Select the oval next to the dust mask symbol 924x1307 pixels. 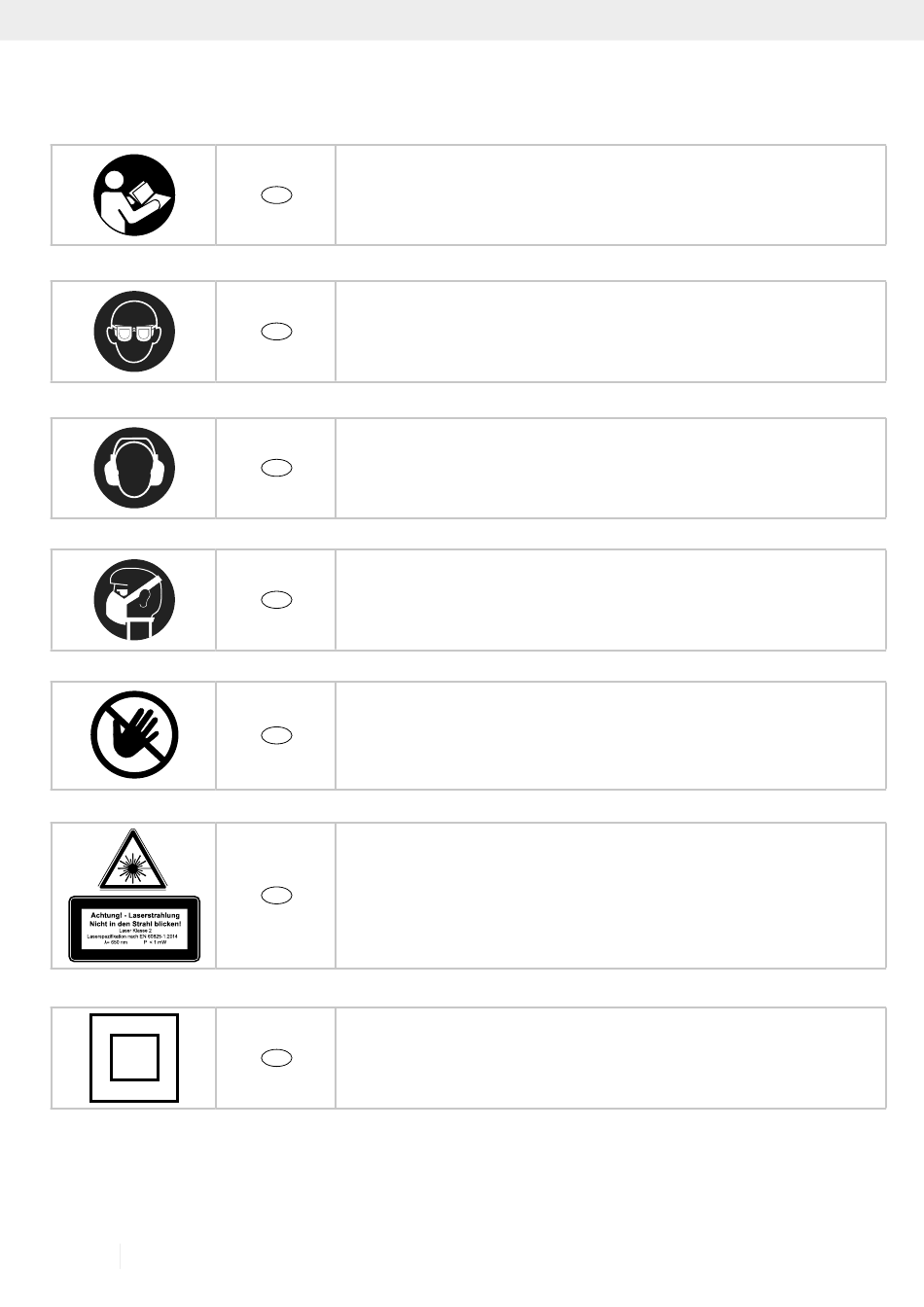click(x=276, y=600)
